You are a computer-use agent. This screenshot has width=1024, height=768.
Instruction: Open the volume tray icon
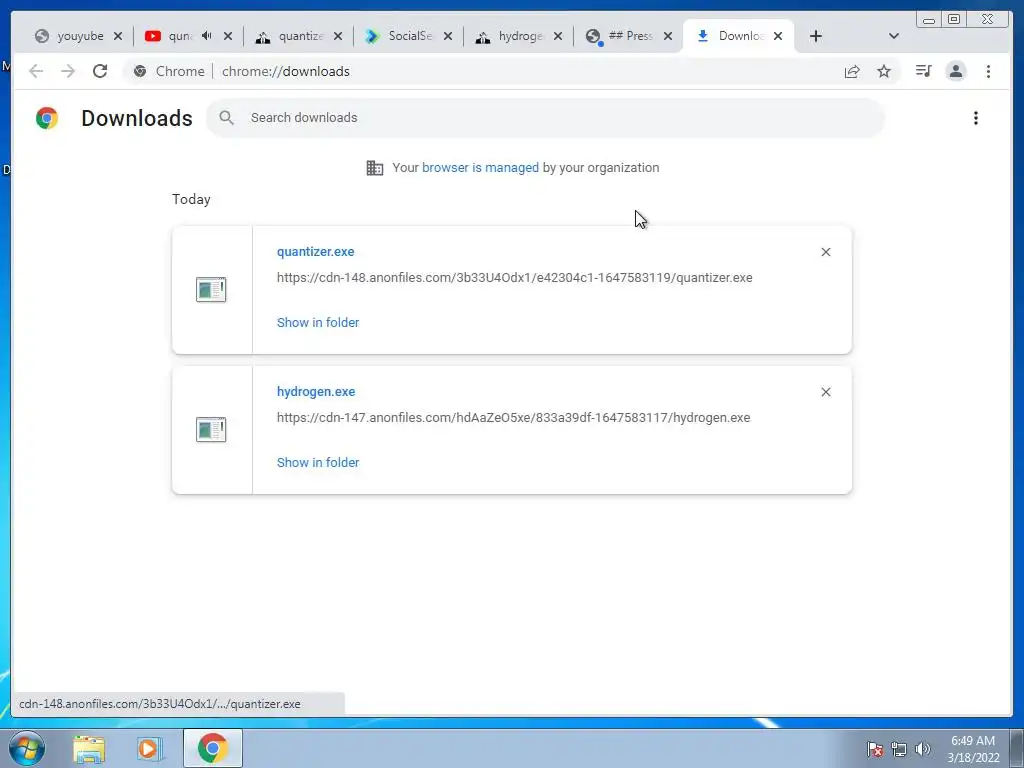coord(922,749)
